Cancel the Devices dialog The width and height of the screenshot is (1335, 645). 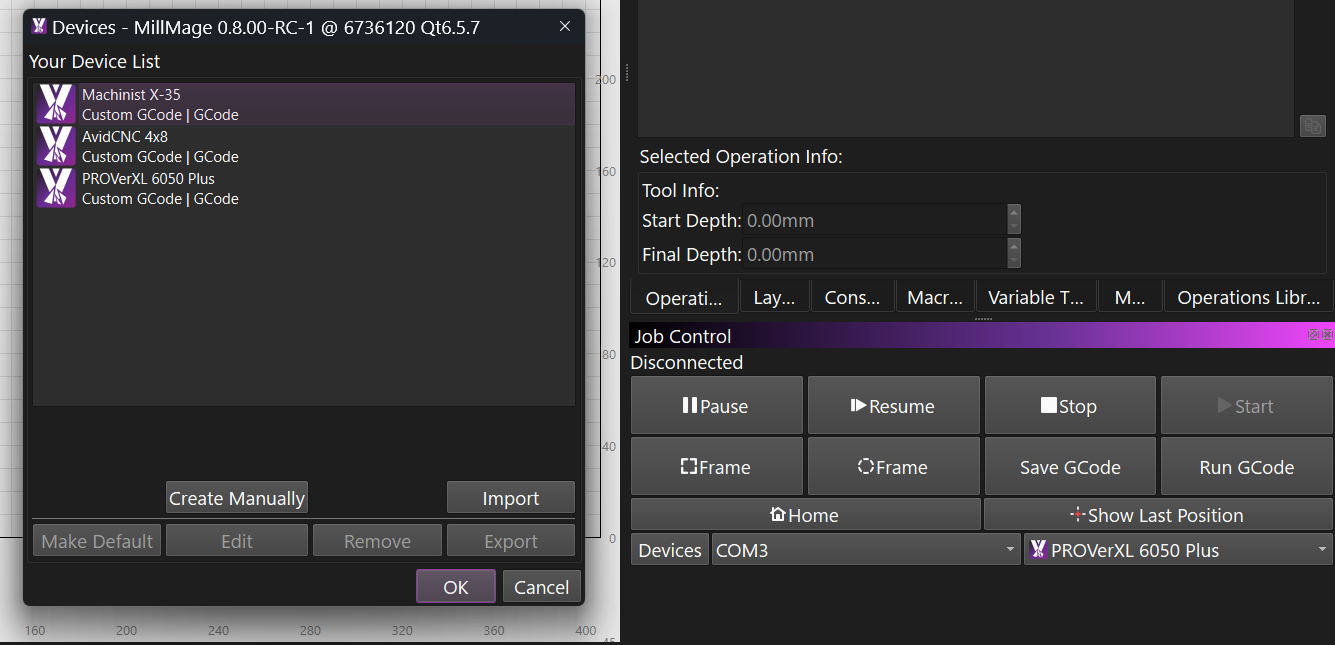pyautogui.click(x=541, y=587)
